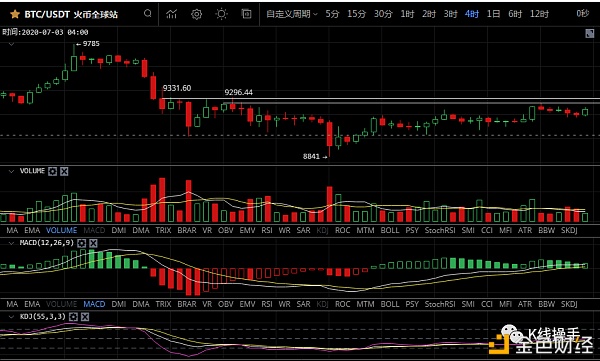Choose BOLL in the volume indicator row
The width and height of the screenshot is (600, 361).
390,230
